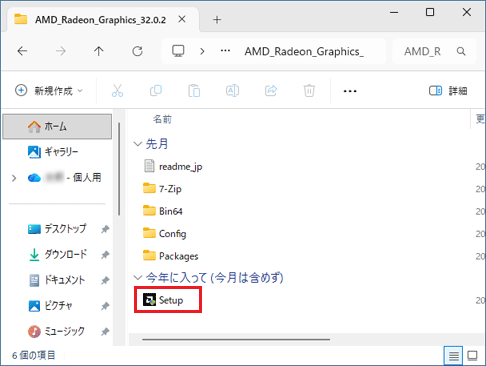Open ピクチャ quick access folder
The height and width of the screenshot is (366, 486).
[x=50, y=306]
